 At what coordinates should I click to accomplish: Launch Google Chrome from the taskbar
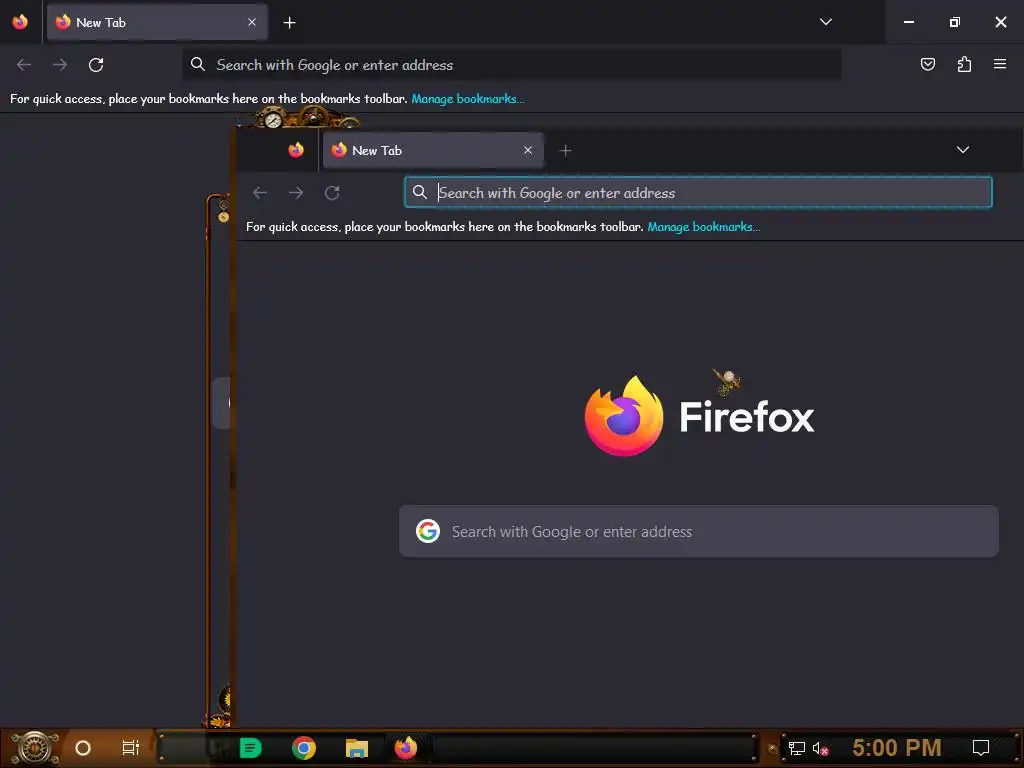click(304, 748)
